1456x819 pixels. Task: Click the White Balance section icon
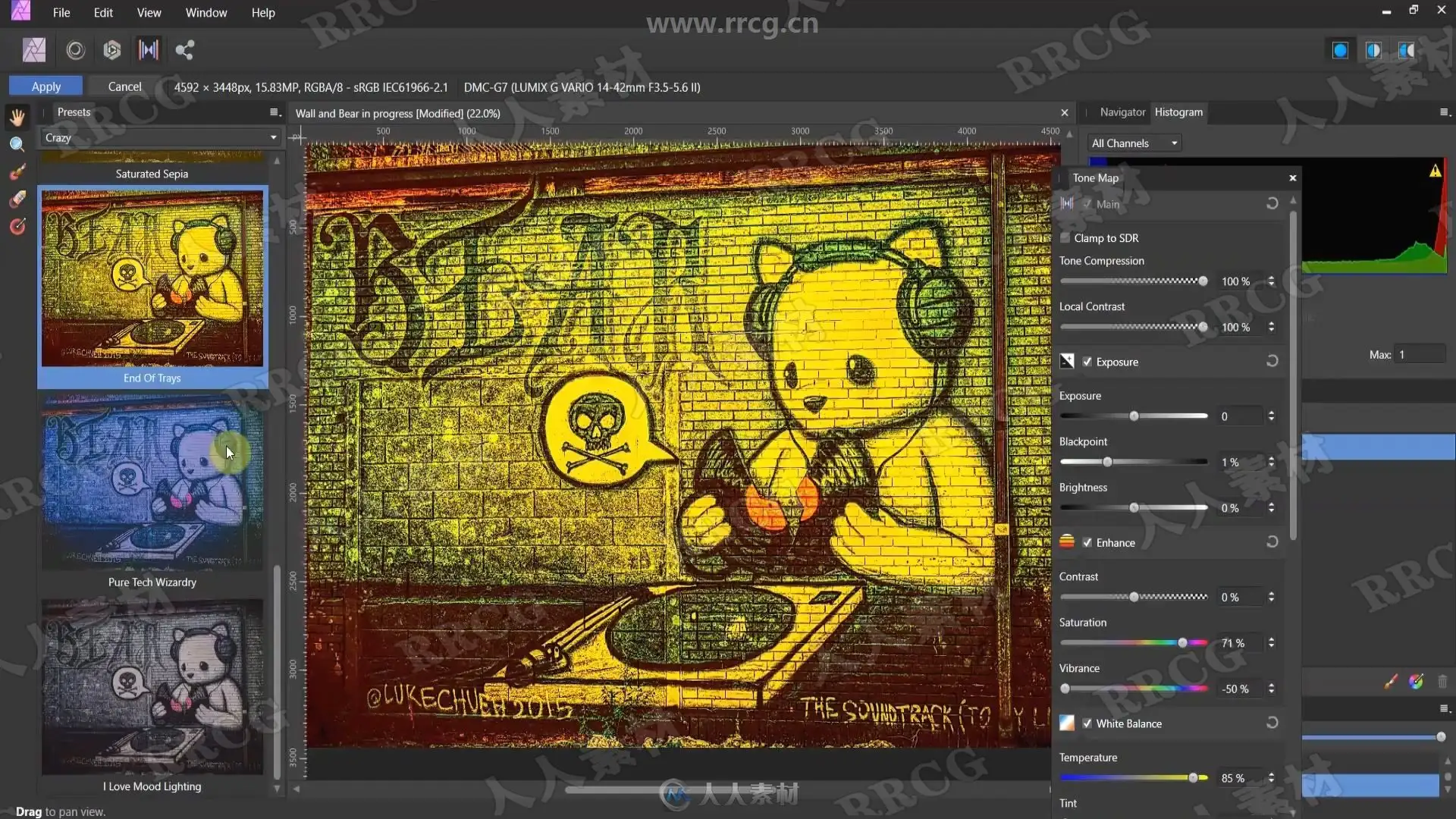pos(1067,723)
